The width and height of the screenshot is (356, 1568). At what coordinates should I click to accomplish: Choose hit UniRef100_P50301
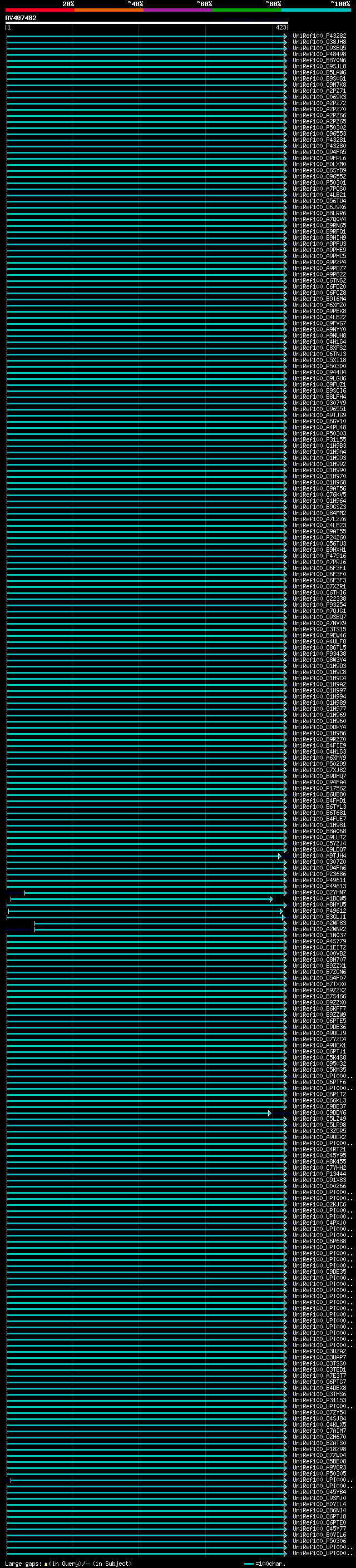(319, 182)
